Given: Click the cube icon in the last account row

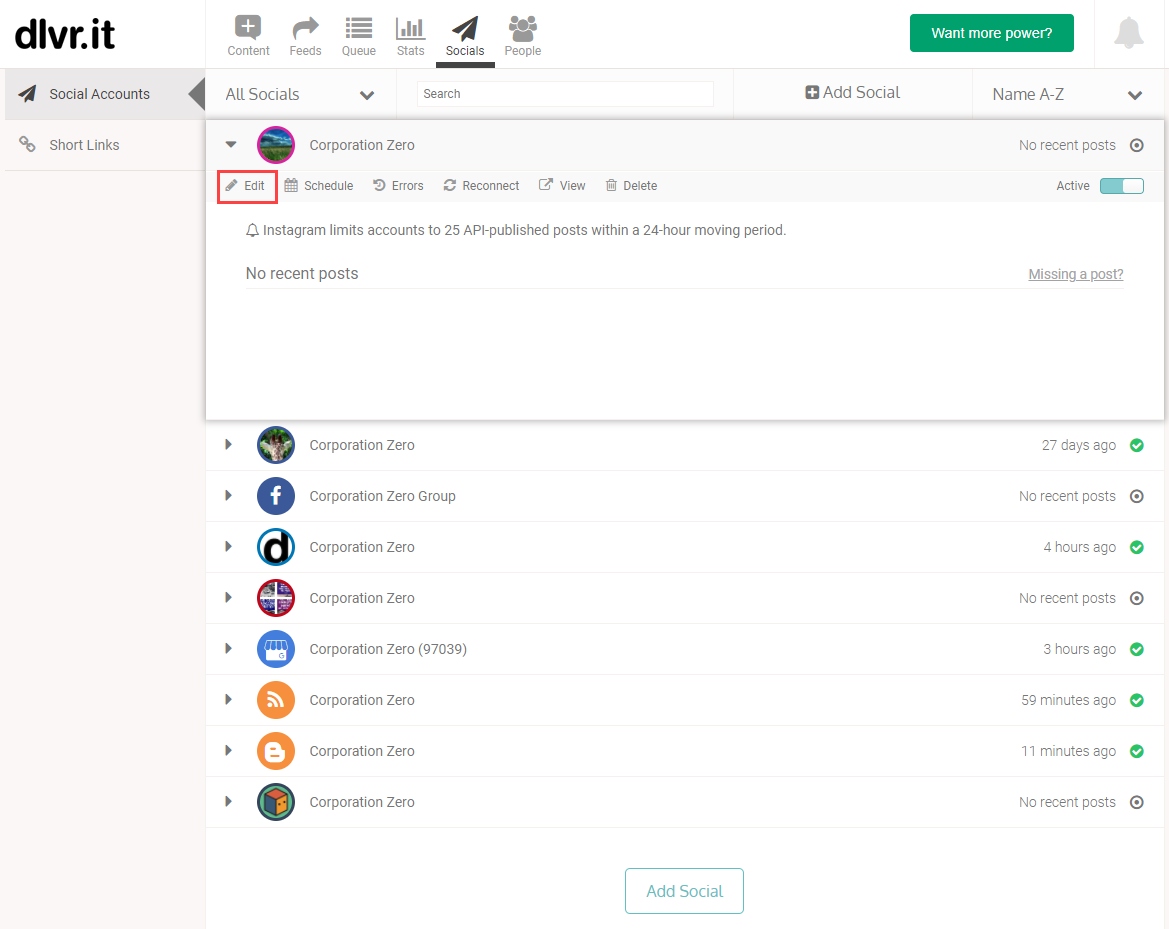Looking at the screenshot, I should click(x=276, y=802).
